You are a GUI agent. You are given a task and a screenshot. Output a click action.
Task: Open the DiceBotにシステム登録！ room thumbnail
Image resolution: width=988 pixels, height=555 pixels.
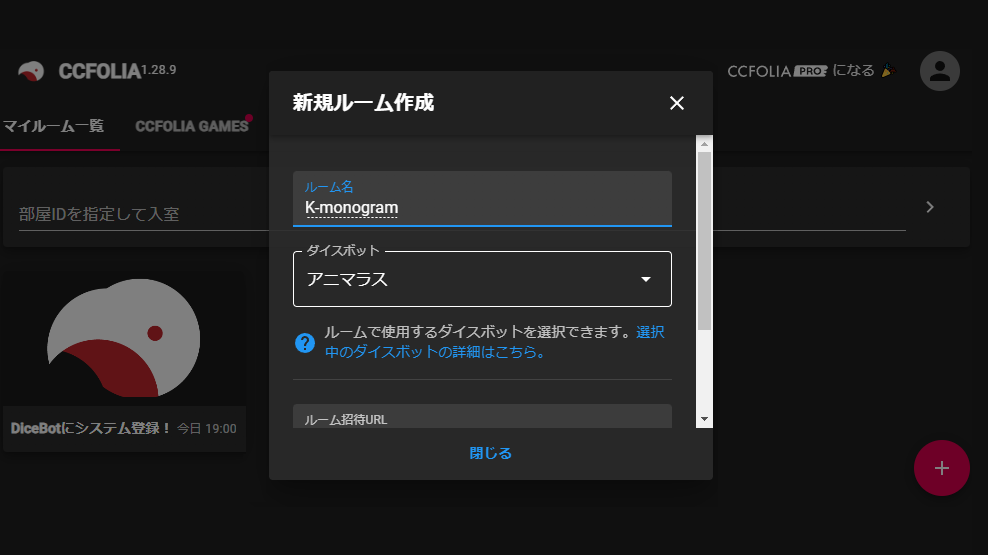click(x=124, y=346)
